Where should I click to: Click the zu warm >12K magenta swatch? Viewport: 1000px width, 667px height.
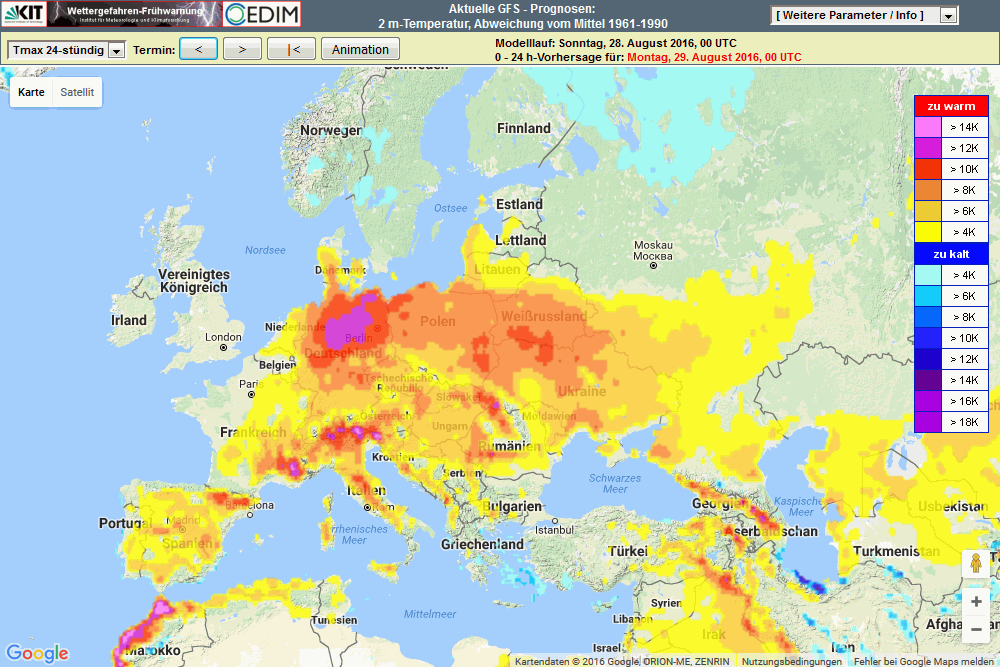928,148
